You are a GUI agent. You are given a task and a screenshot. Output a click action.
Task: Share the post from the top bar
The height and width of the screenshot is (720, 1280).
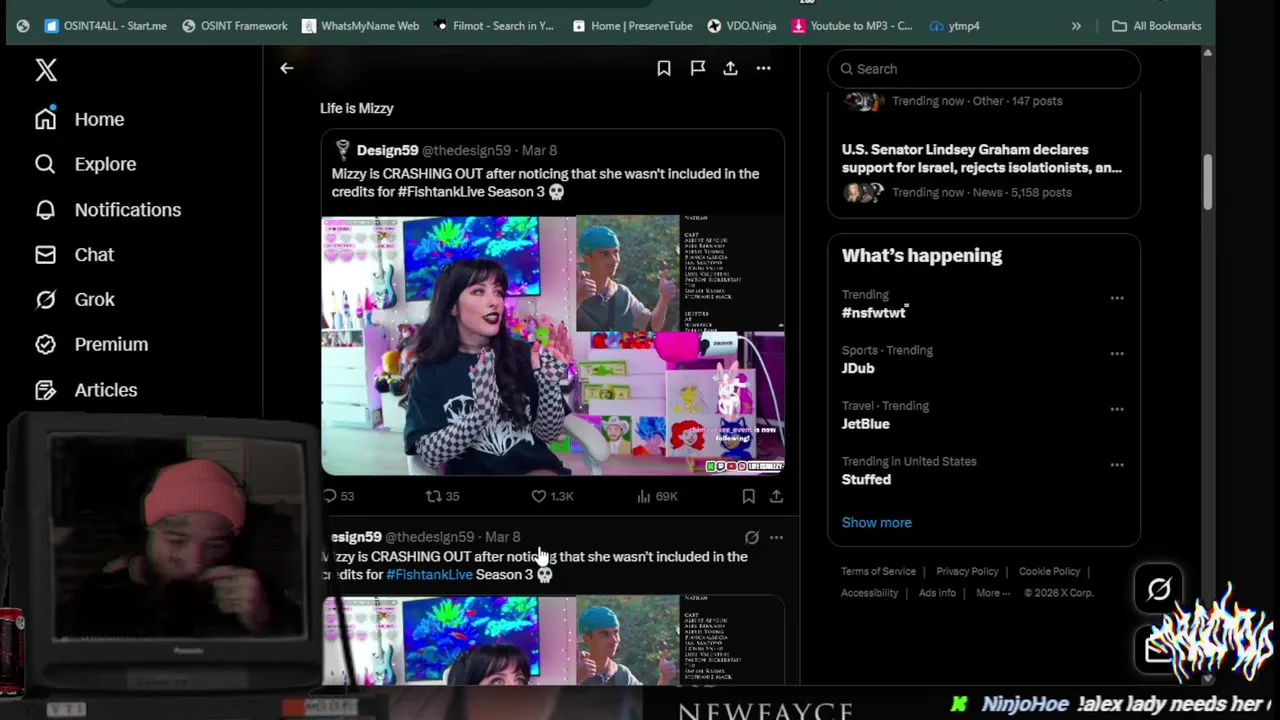tap(731, 68)
